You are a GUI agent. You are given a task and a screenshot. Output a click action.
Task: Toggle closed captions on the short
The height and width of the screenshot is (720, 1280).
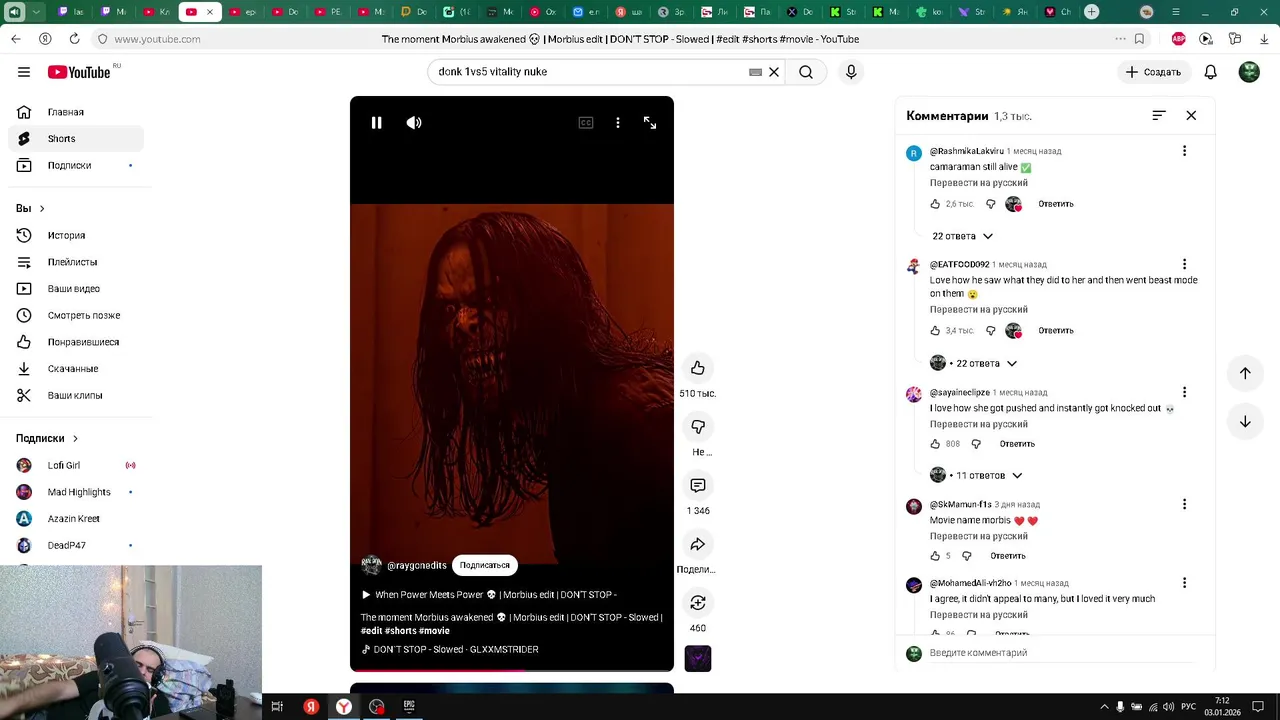click(x=586, y=123)
